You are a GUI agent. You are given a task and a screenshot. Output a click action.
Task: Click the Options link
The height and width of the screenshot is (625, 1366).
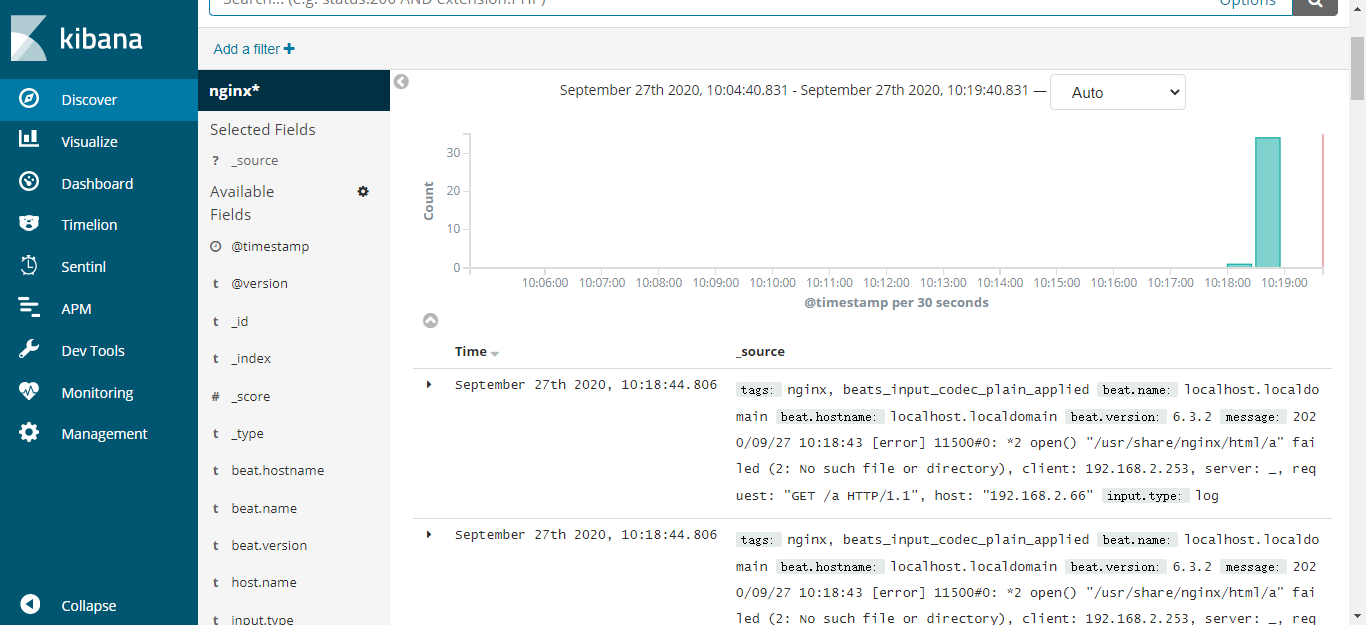[x=1247, y=3]
